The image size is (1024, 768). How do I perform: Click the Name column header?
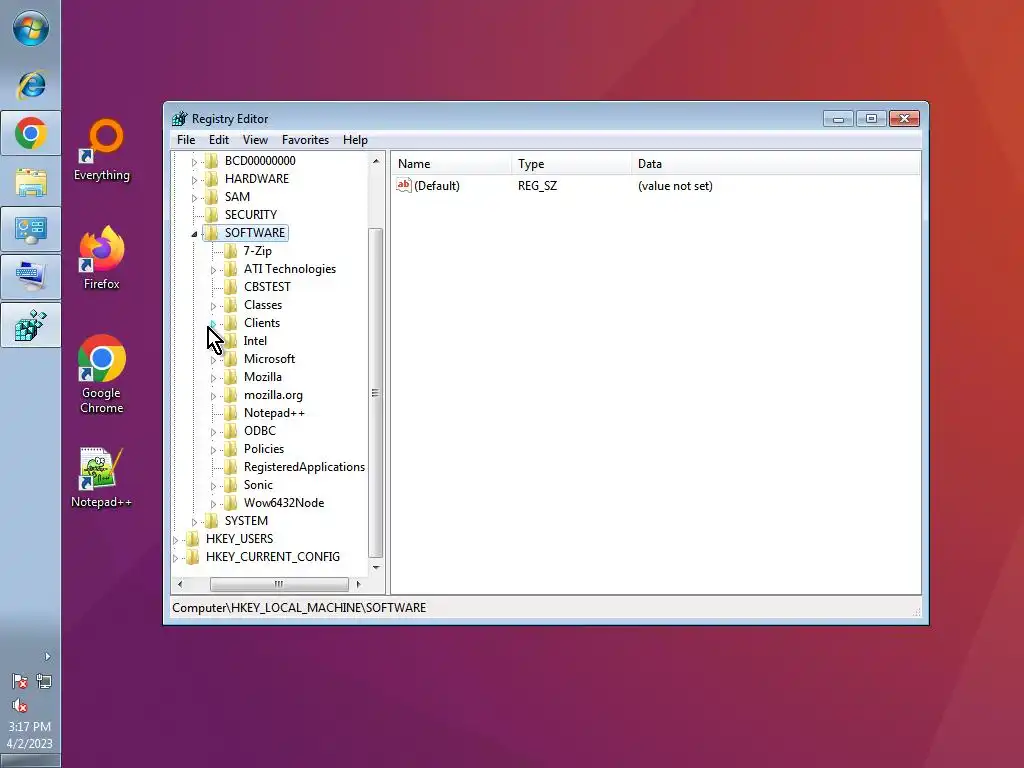click(451, 164)
